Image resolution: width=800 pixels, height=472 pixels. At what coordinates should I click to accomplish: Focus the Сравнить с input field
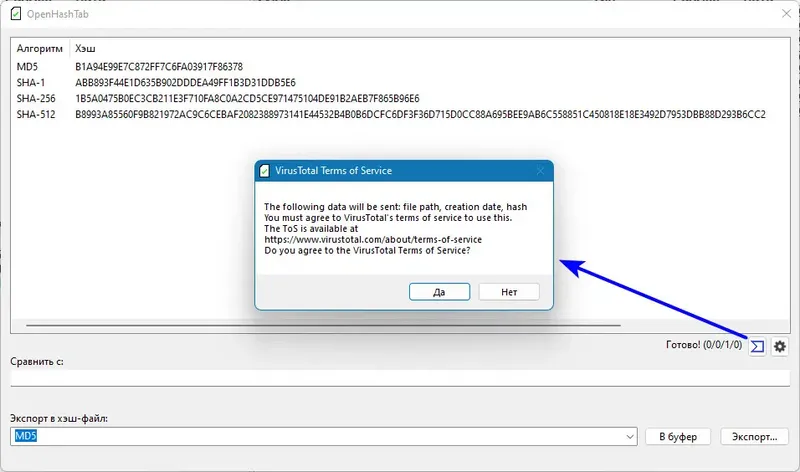click(400, 378)
